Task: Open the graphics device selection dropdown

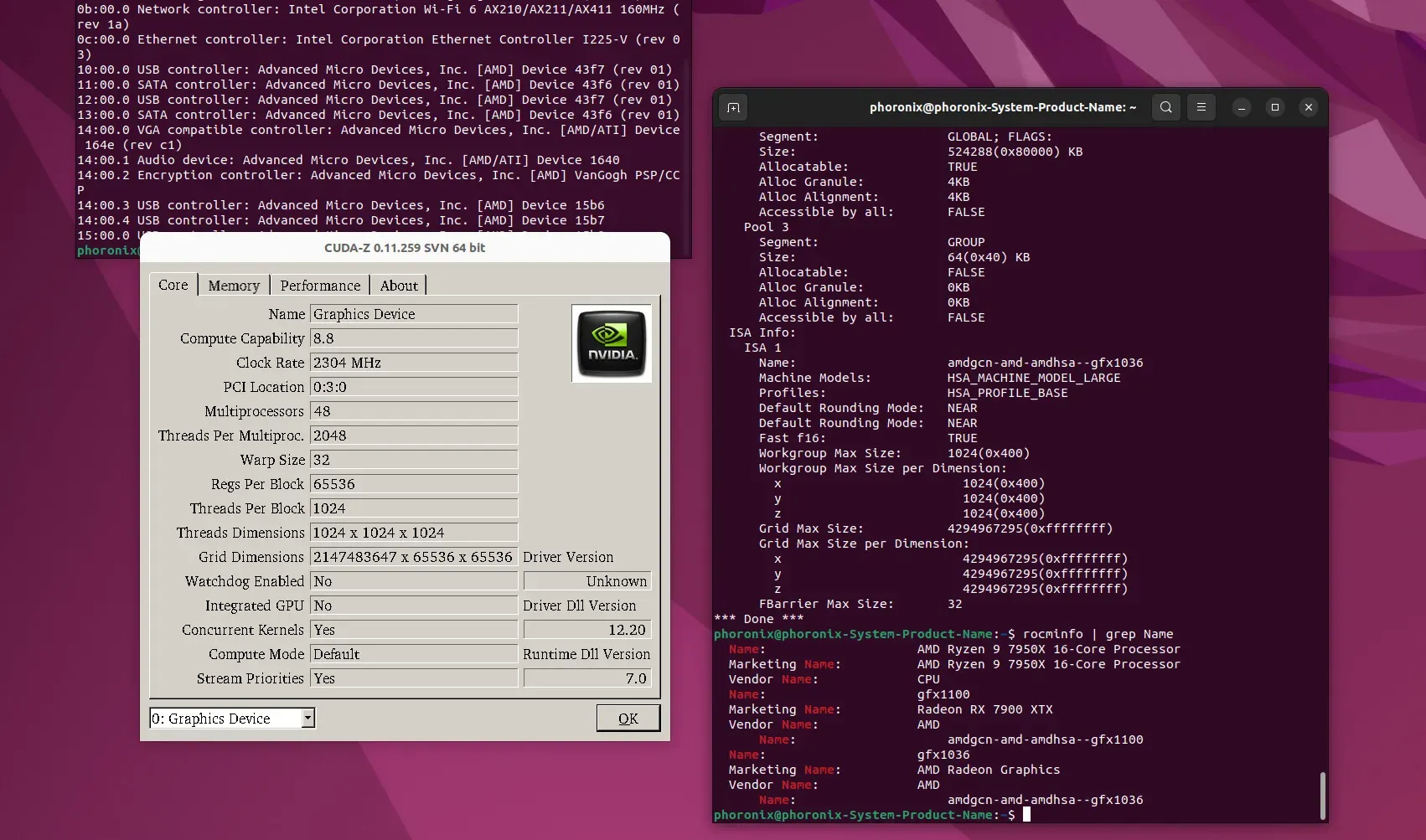Action: [x=307, y=718]
